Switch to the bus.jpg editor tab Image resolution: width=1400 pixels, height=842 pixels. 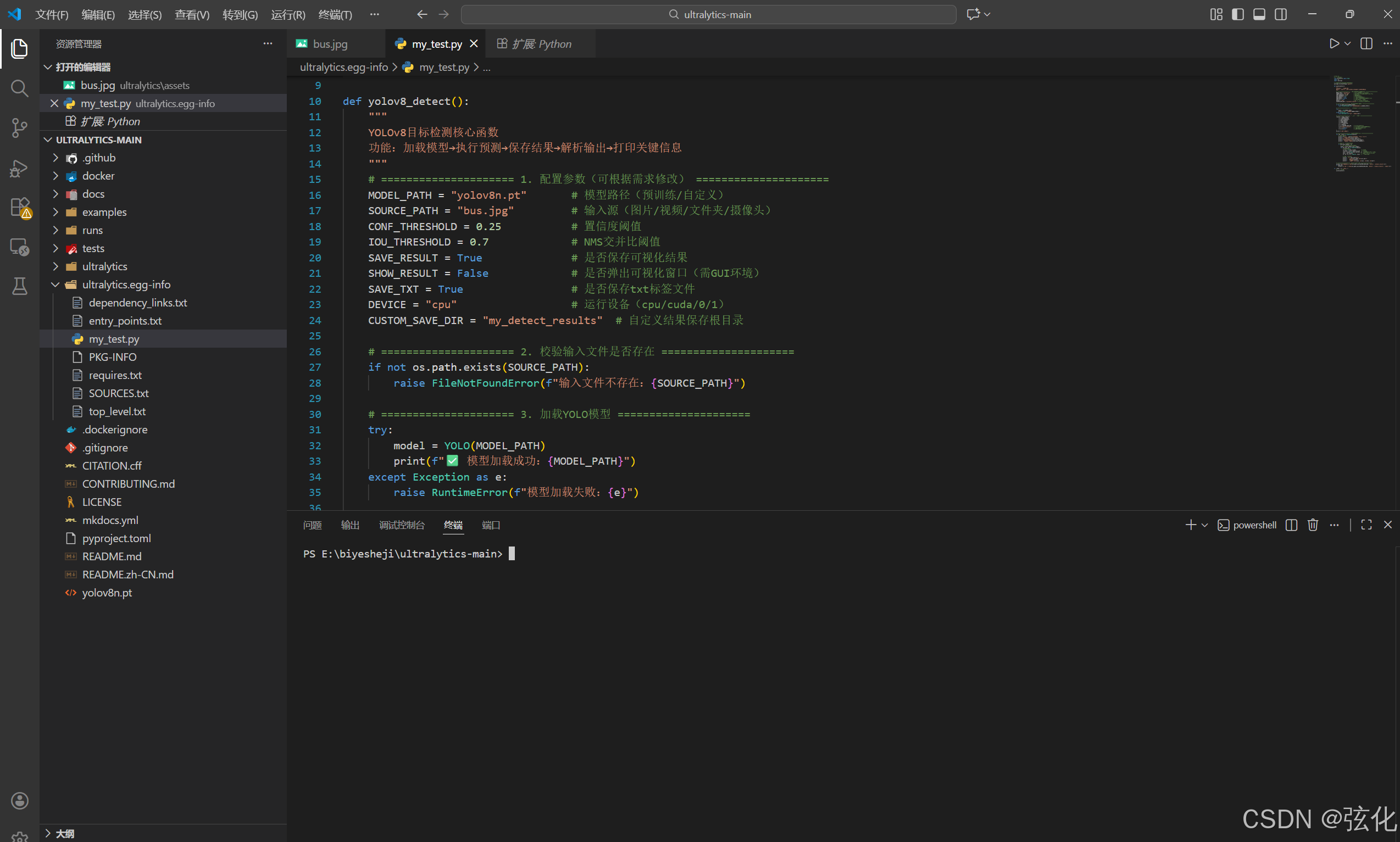click(330, 44)
